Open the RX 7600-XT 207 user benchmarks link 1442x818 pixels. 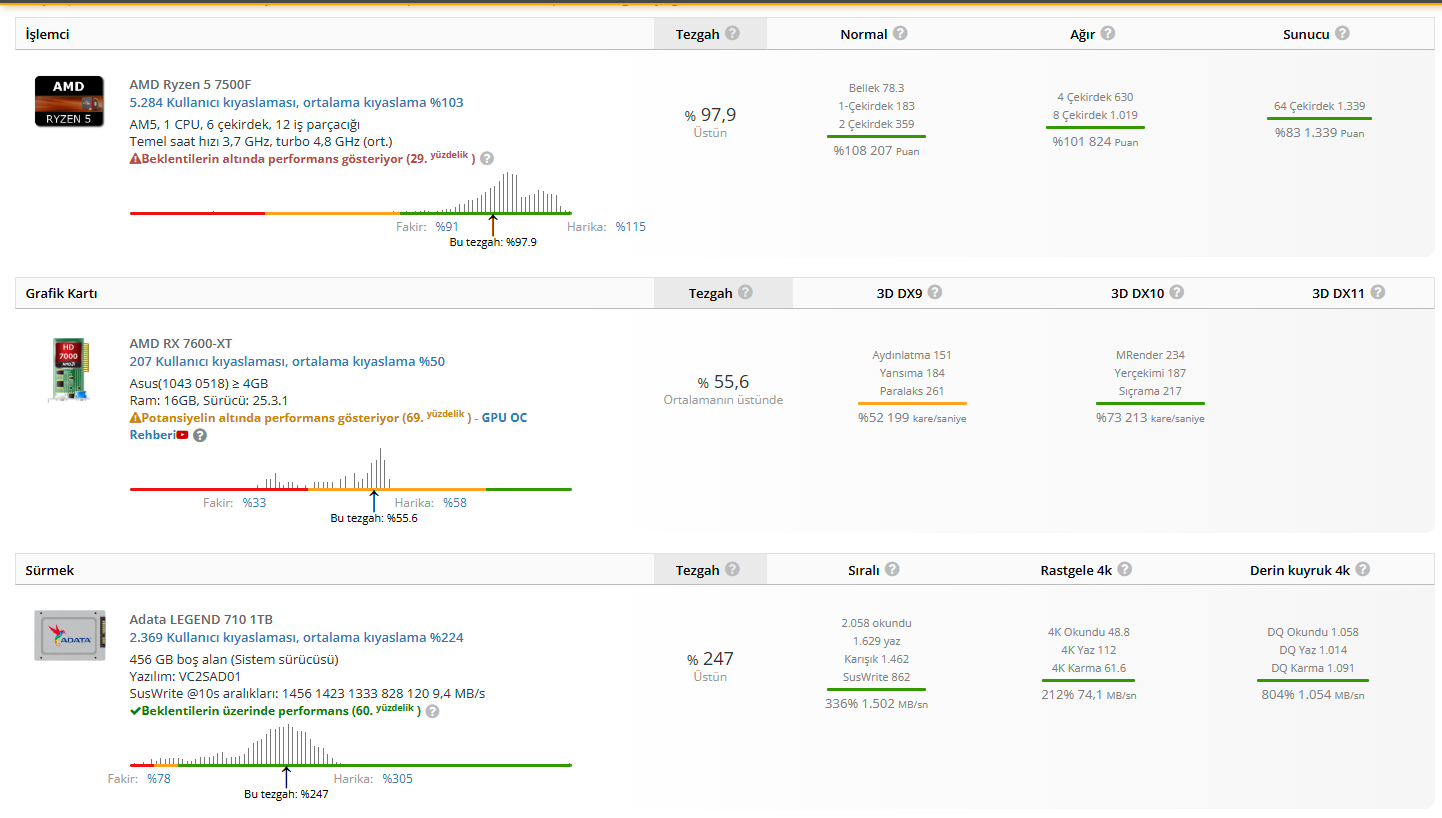point(287,361)
